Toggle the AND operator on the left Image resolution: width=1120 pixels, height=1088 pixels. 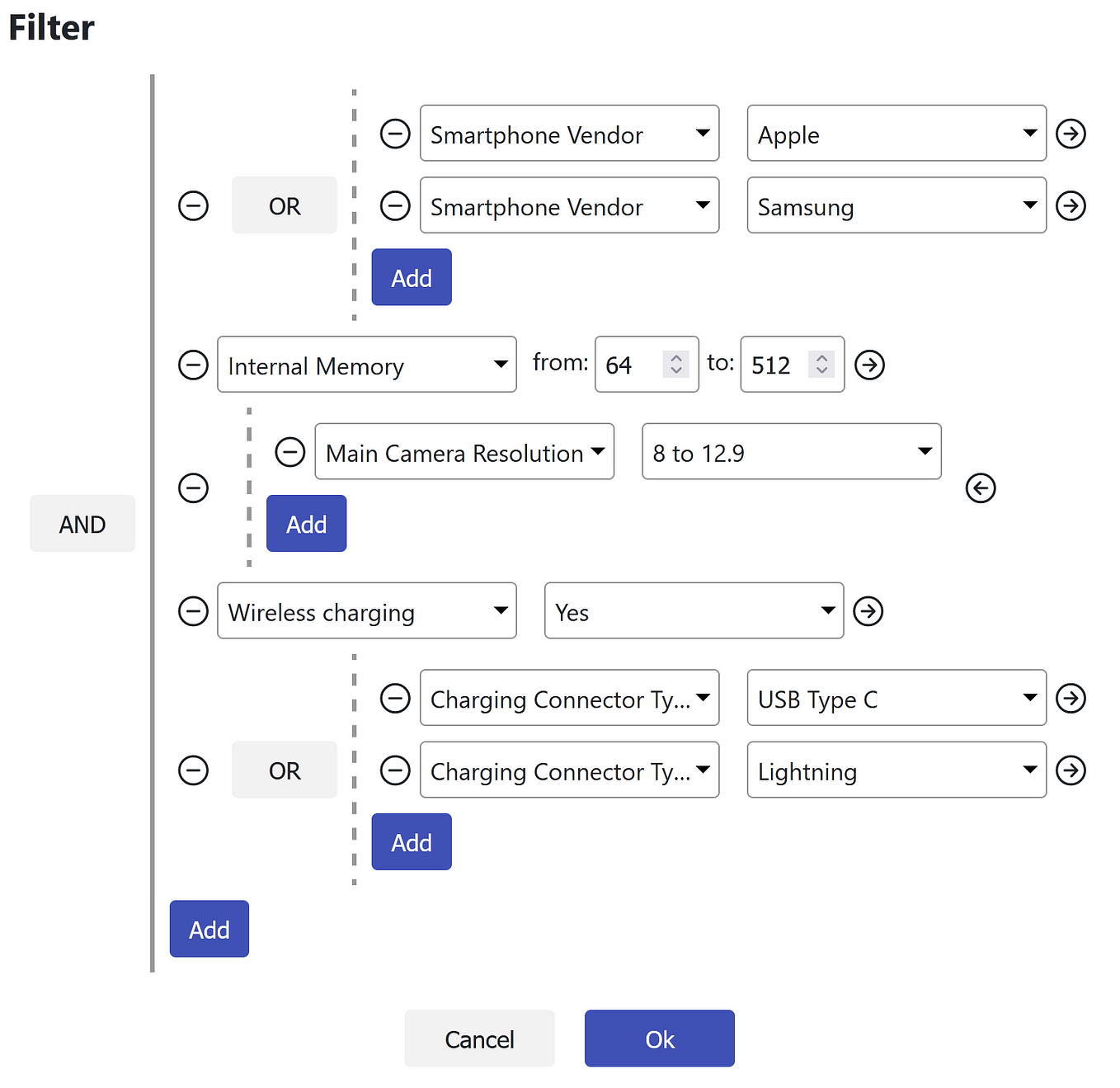pyautogui.click(x=82, y=523)
